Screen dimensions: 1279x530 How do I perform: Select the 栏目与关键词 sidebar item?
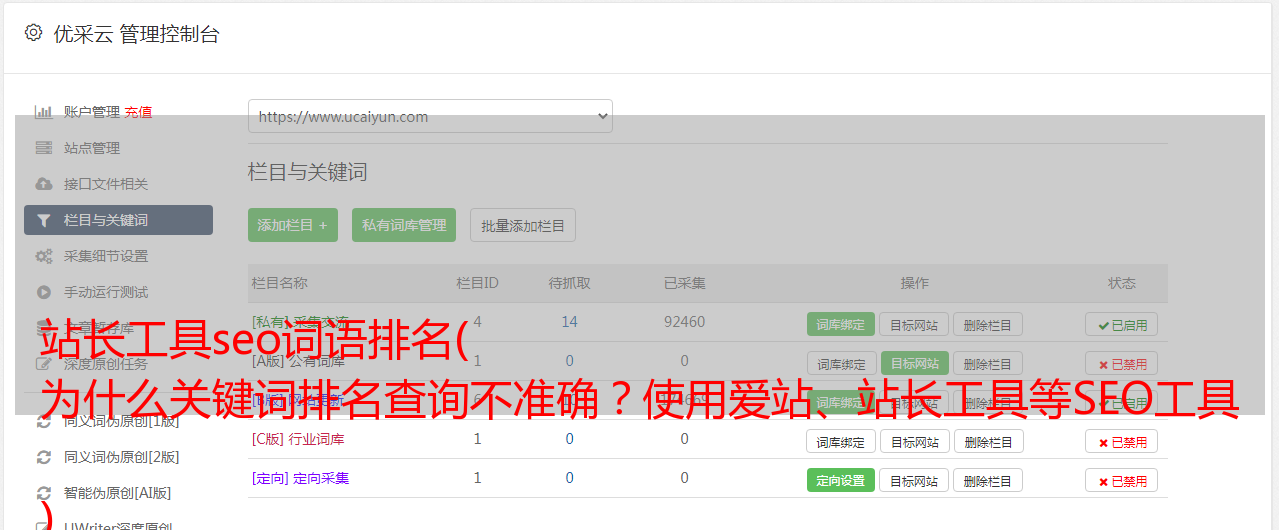click(x=118, y=220)
